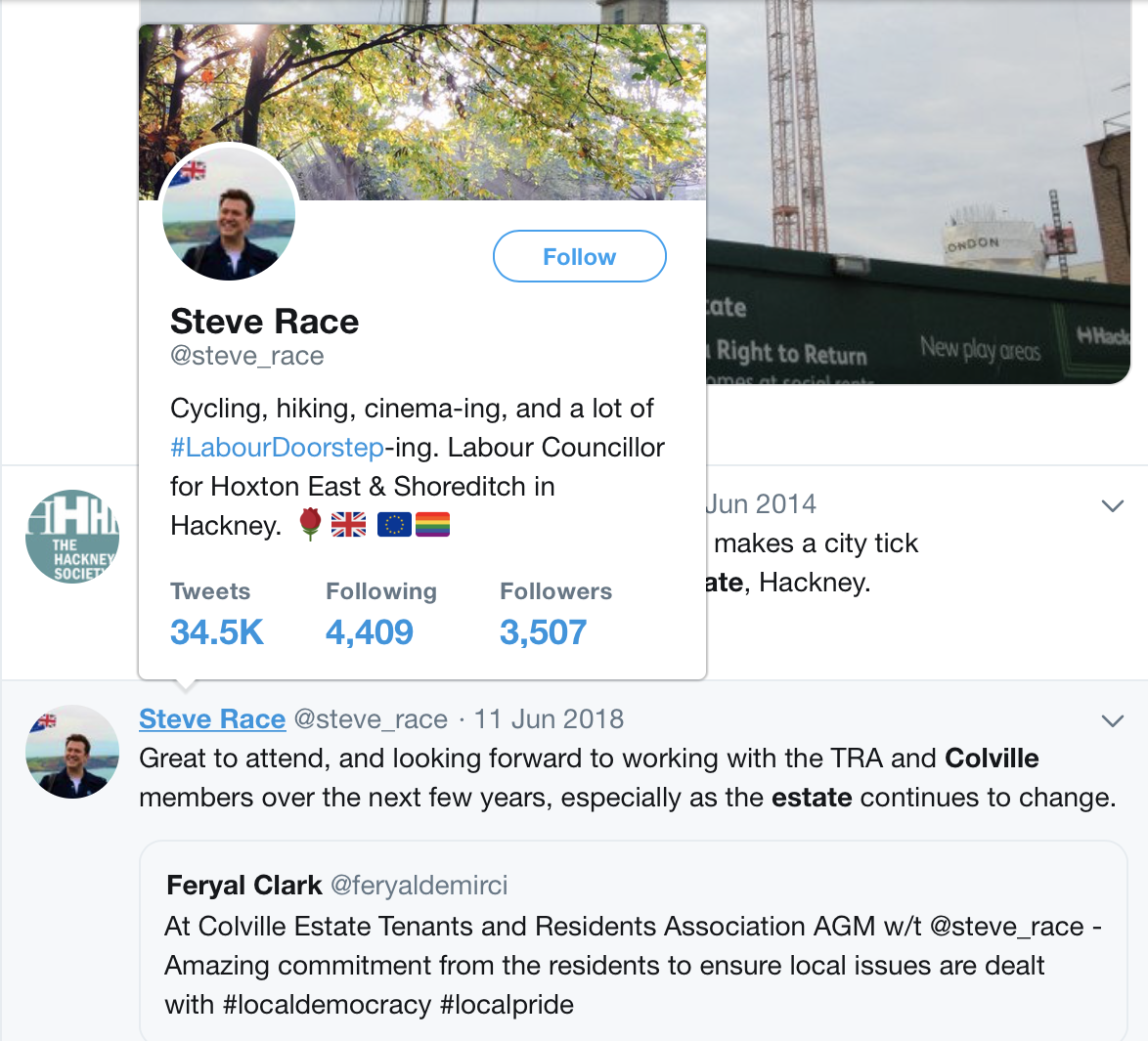The image size is (1148, 1041).
Task: Open the 11 Jun 2018 tweet timestamp
Action: click(x=550, y=718)
